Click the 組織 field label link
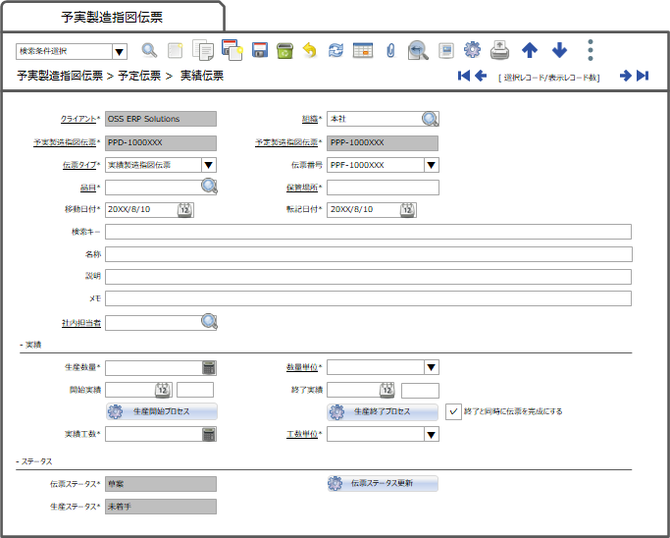 [311, 119]
